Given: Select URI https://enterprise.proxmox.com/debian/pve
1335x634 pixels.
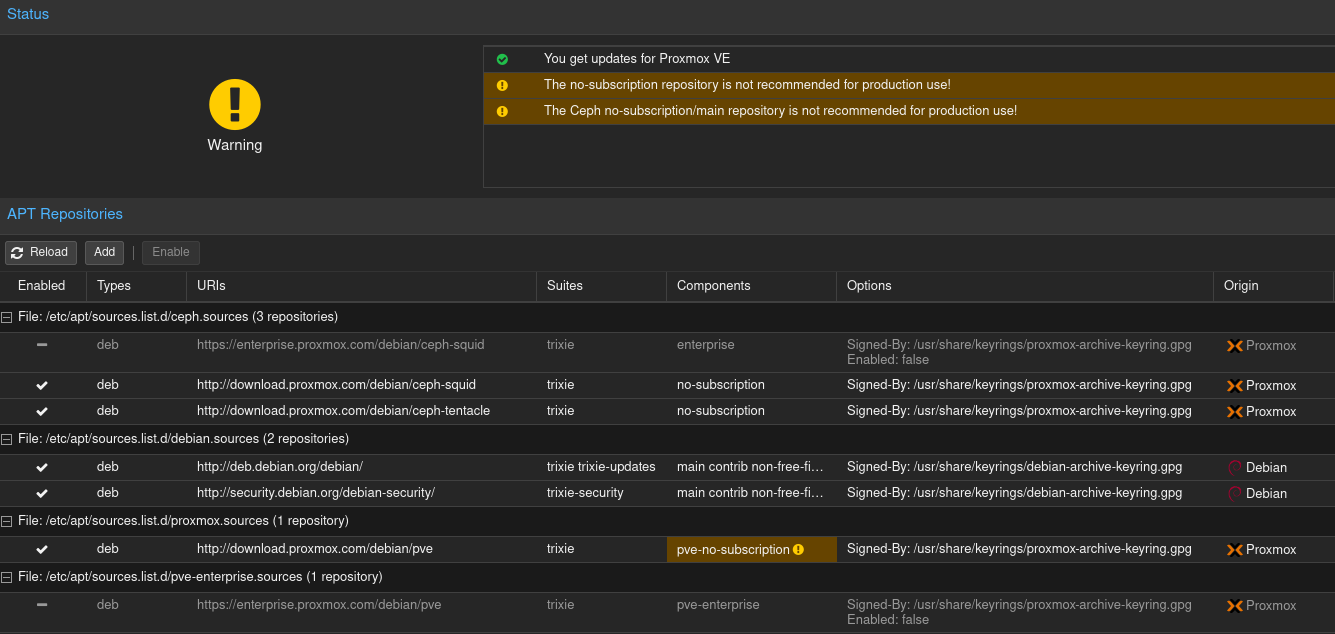Looking at the screenshot, I should (319, 605).
